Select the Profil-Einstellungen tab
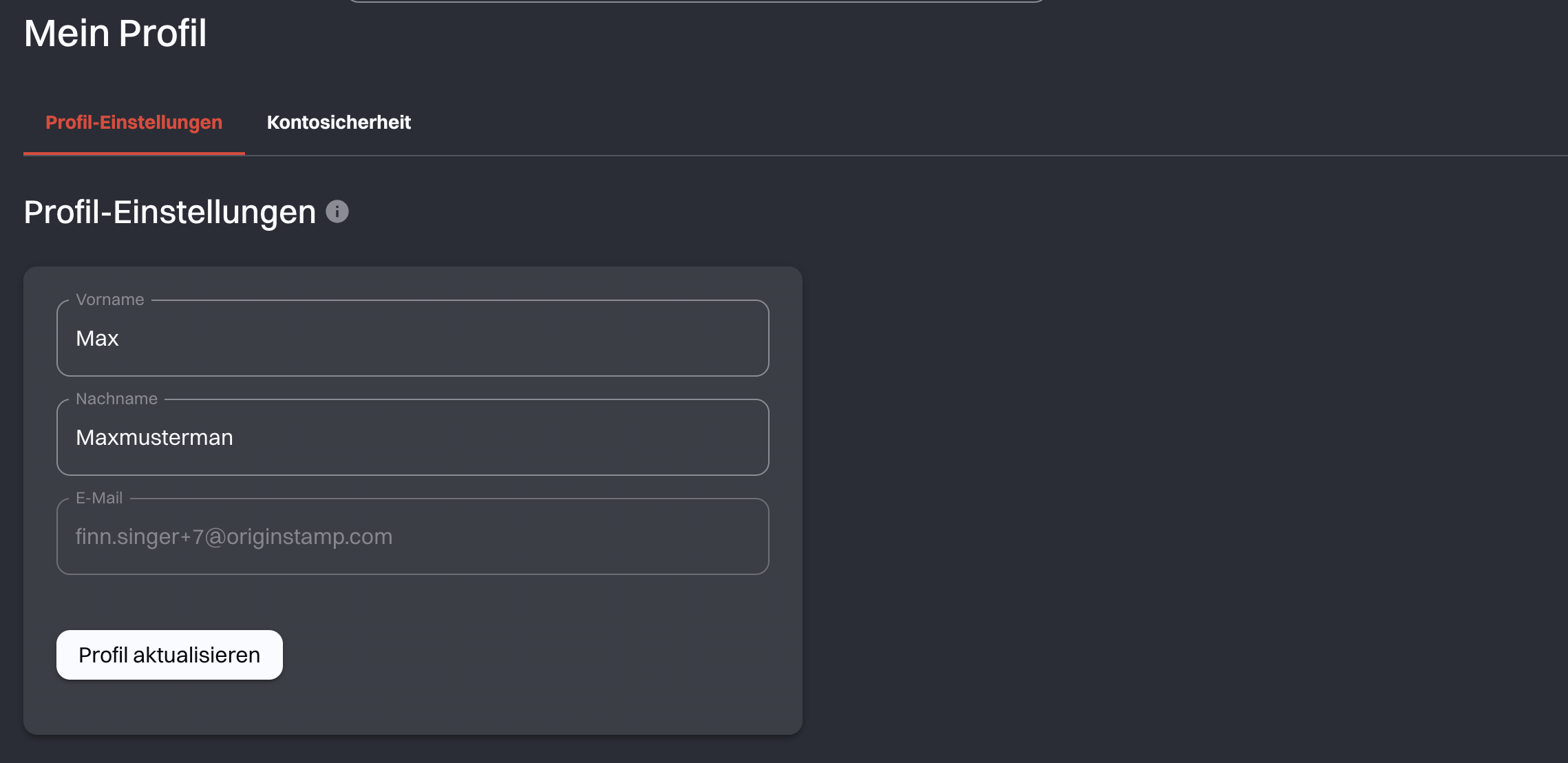The width and height of the screenshot is (1568, 763). (x=134, y=123)
